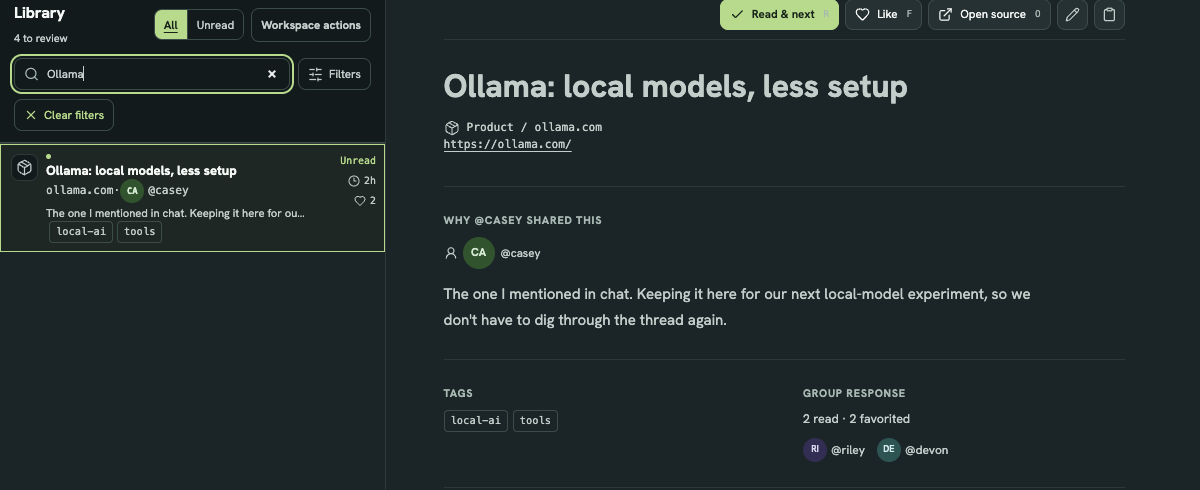Click the CA avatar in detail pane

point(479,253)
